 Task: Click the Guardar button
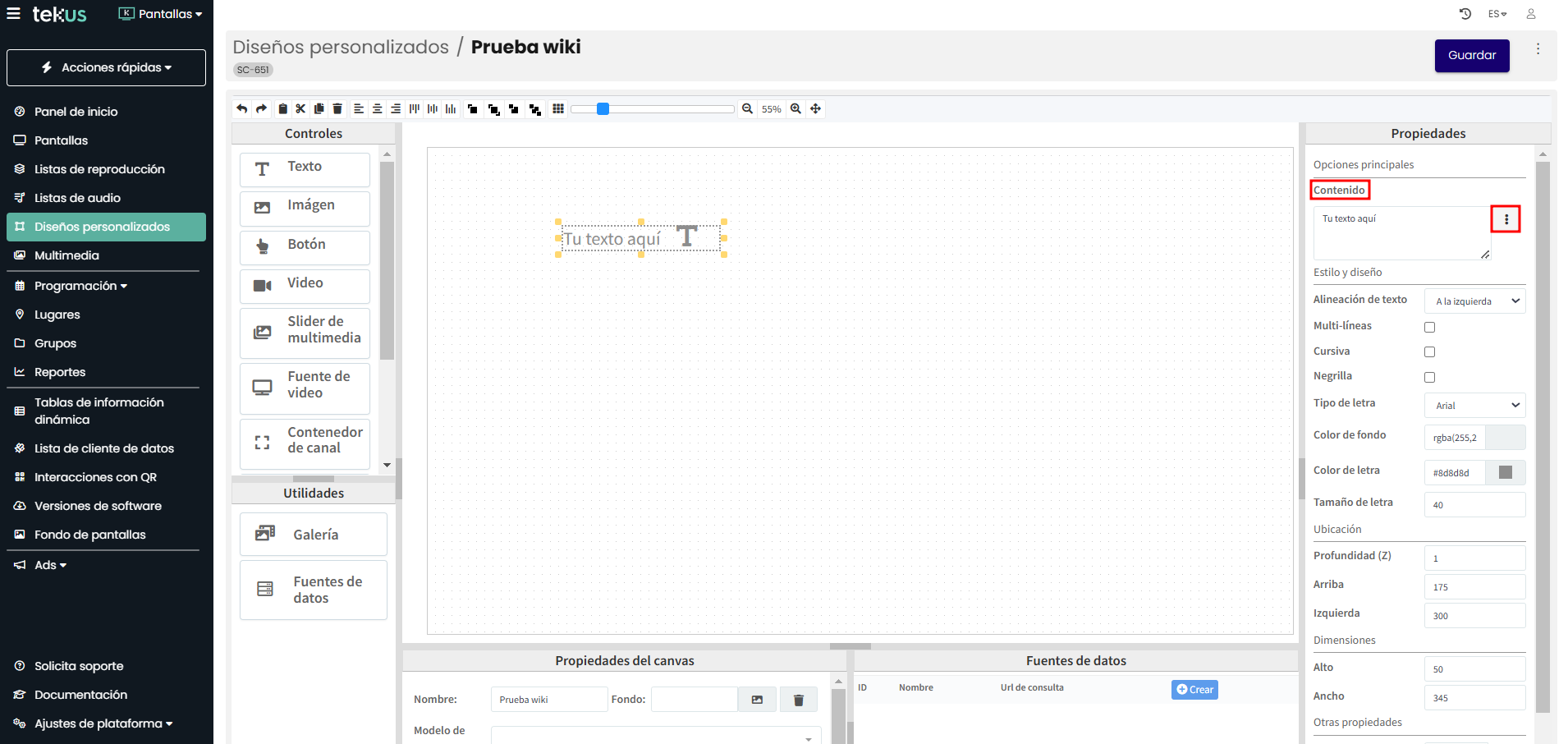click(1471, 56)
